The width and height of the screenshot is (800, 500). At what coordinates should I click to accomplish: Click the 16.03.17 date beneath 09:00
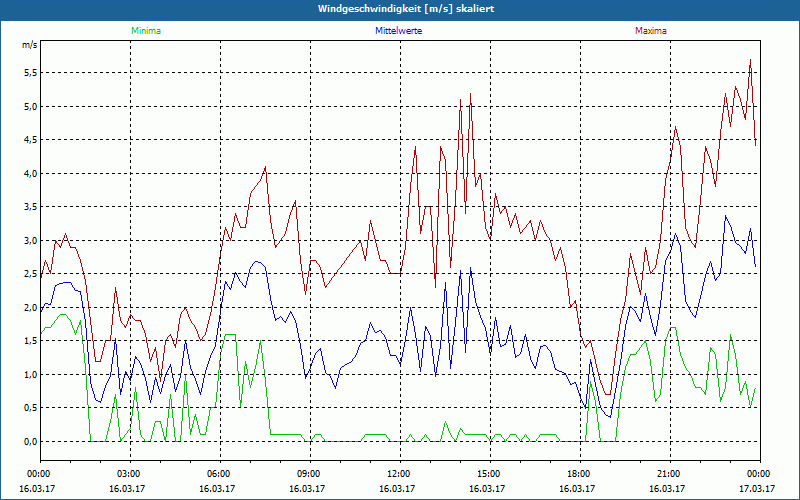308,488
